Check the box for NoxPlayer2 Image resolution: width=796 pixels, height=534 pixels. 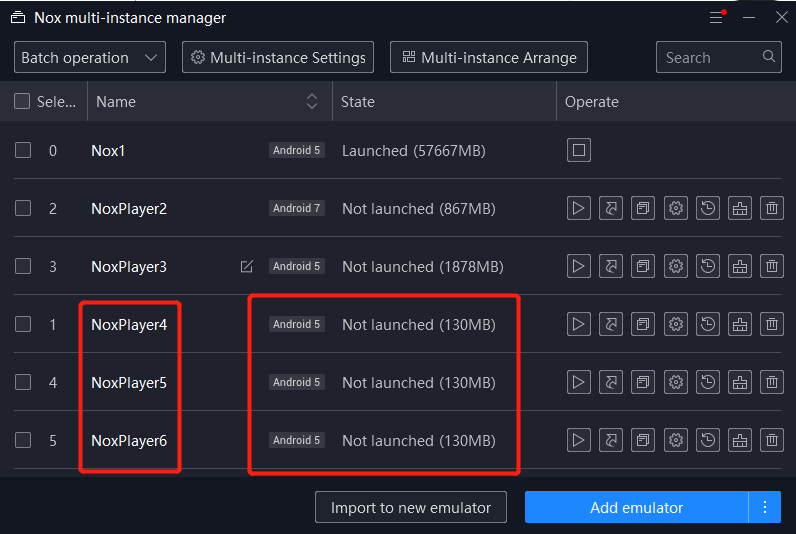click(23, 208)
